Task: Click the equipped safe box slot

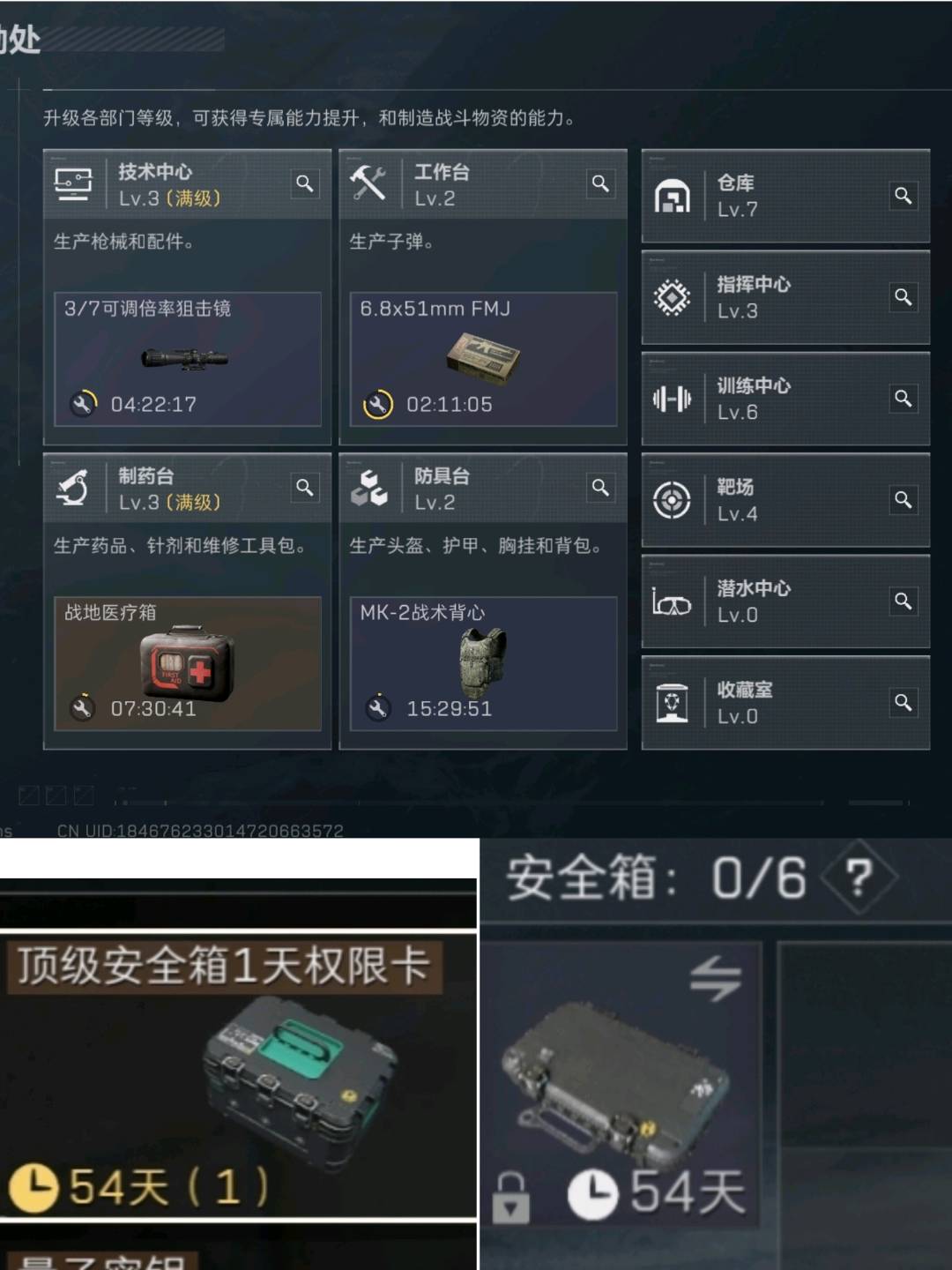Action: pos(621,1084)
